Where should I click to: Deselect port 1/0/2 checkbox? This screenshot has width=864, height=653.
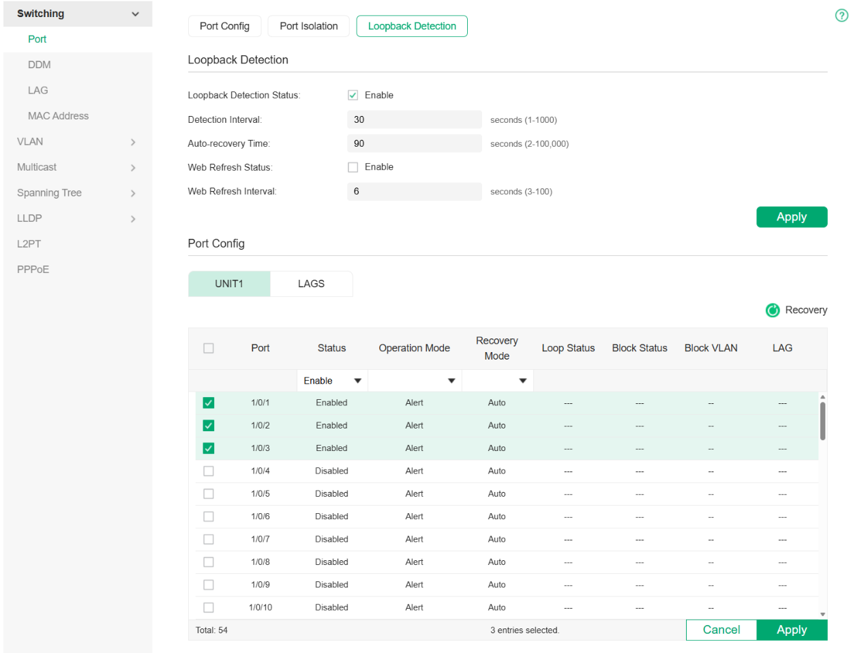click(x=208, y=425)
